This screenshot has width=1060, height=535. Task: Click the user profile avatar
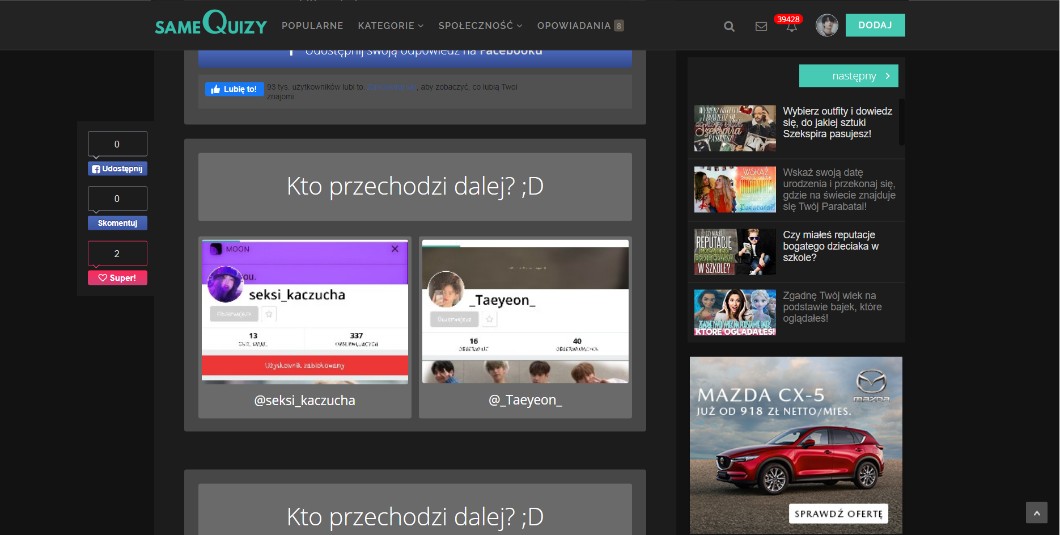[827, 26]
